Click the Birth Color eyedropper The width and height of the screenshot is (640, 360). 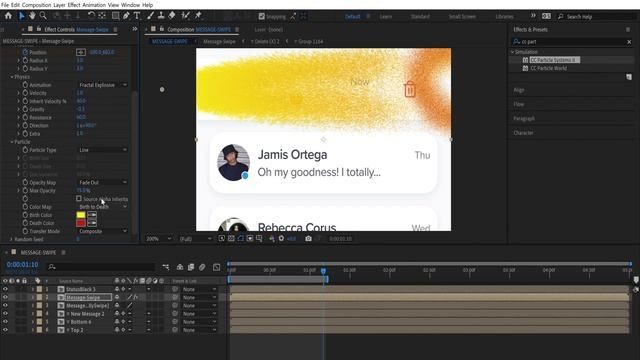click(x=92, y=215)
